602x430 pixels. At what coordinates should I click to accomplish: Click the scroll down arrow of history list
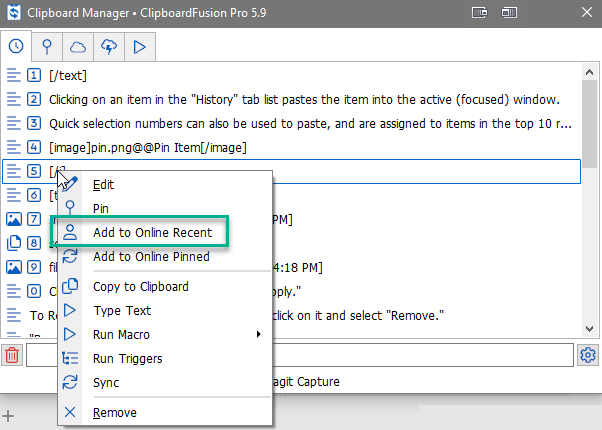(589, 329)
